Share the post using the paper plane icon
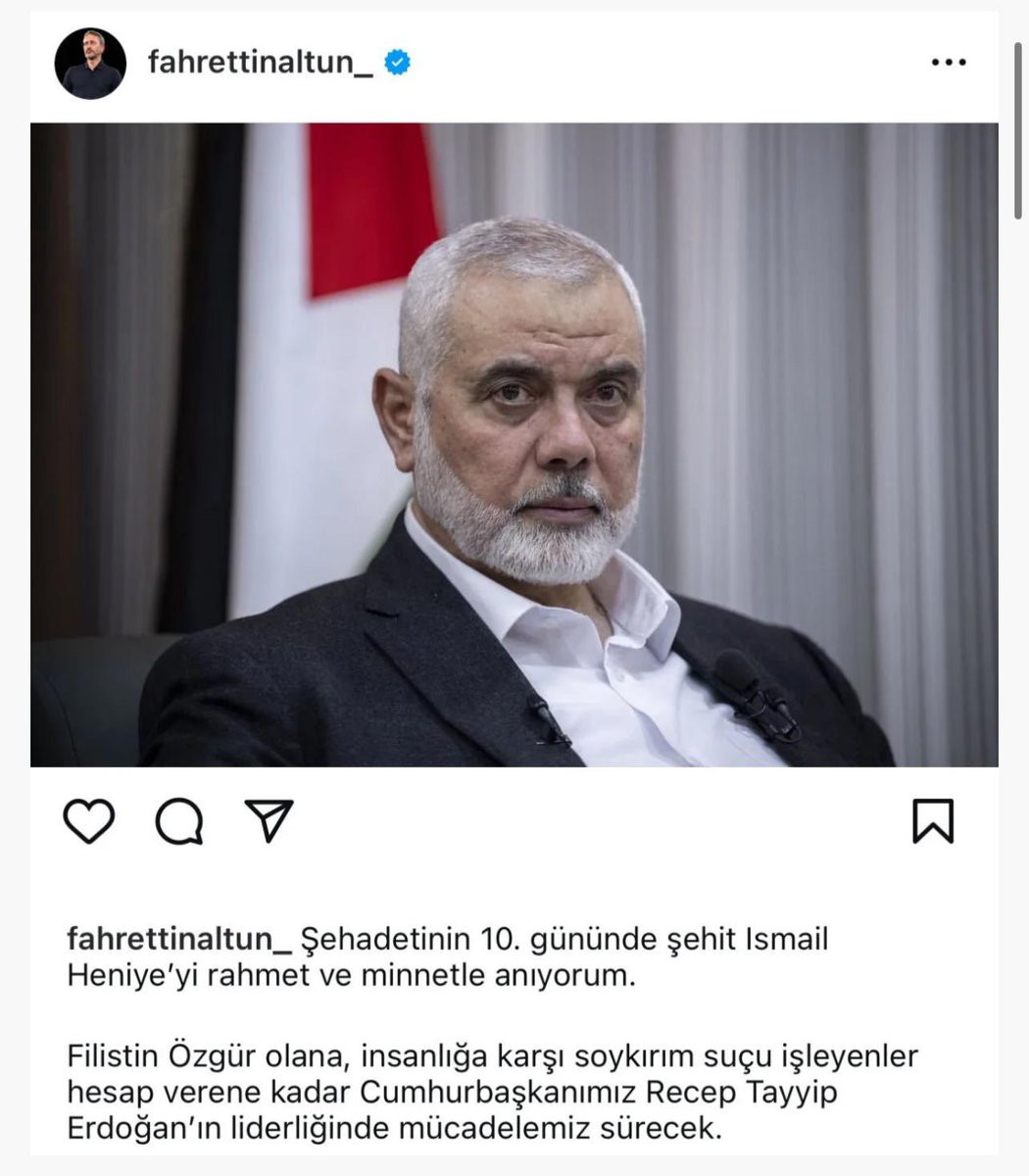The image size is (1029, 1176). 269,820
